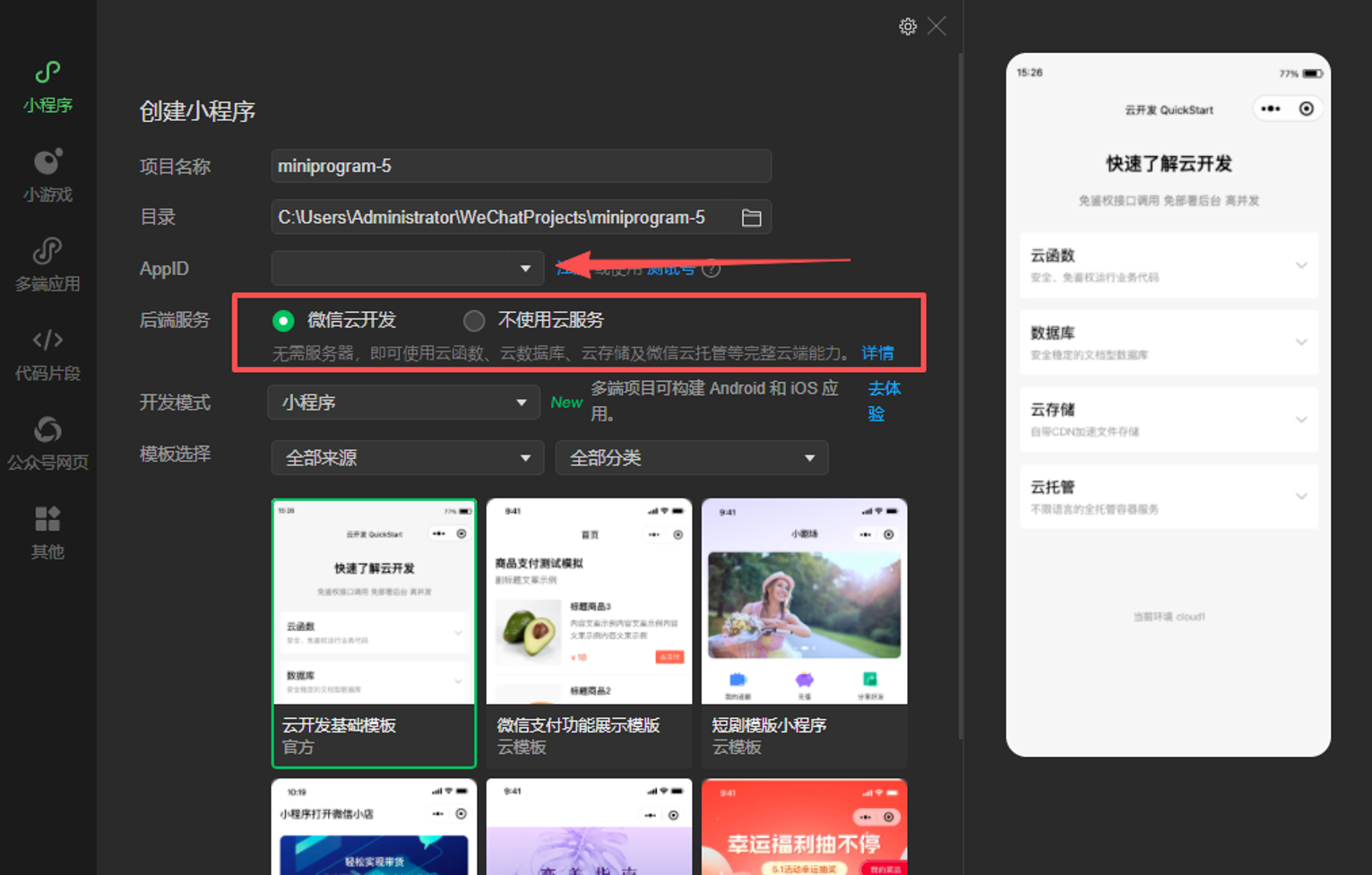Viewport: 1372px width, 875px height.
Task: Browse folder icon in 目录 field
Action: (x=751, y=218)
